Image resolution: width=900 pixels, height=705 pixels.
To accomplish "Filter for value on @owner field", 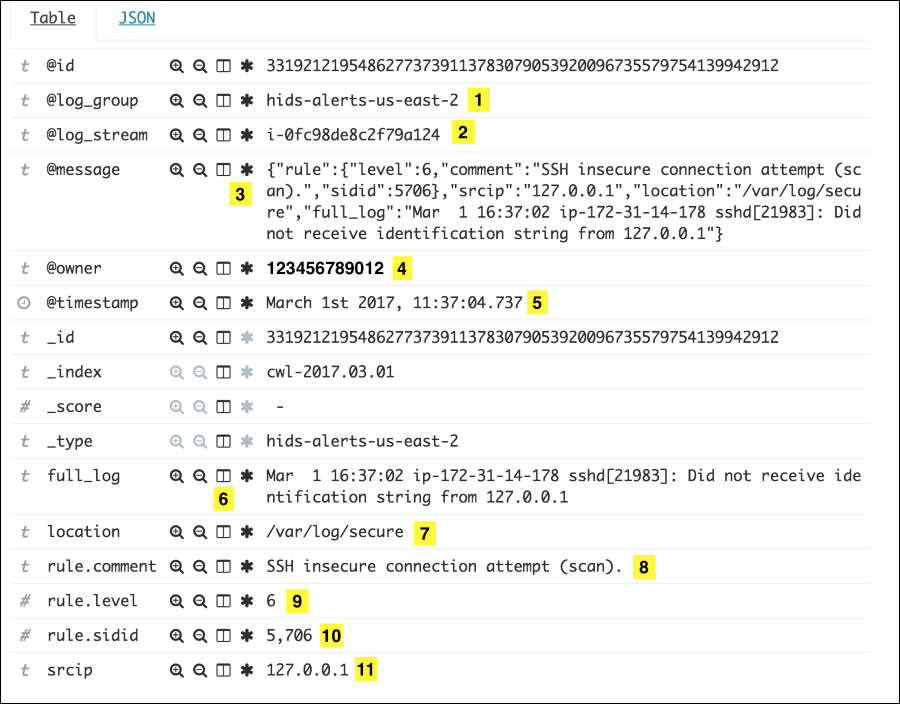I will pos(176,268).
